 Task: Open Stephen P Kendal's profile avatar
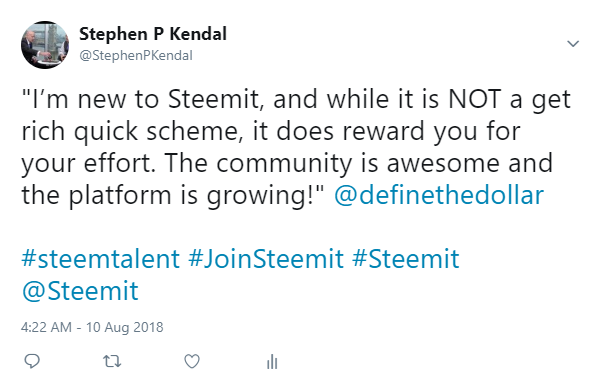(x=45, y=45)
